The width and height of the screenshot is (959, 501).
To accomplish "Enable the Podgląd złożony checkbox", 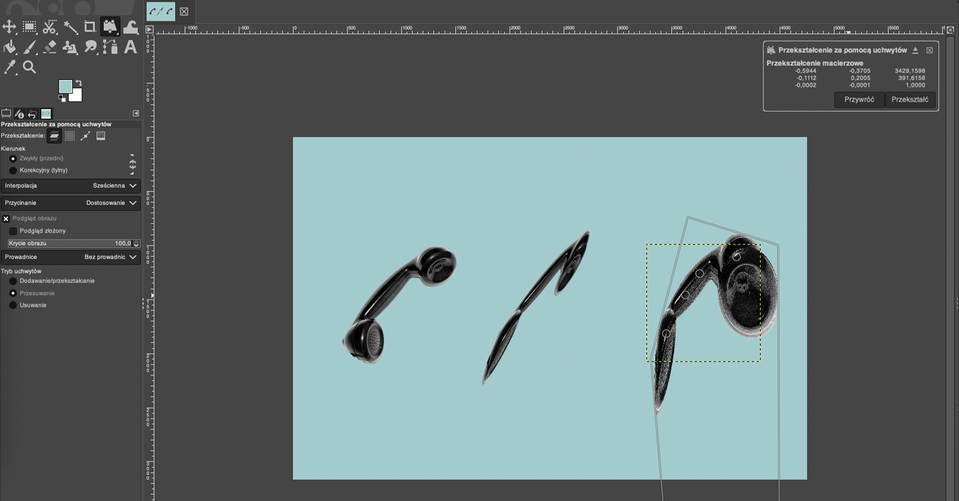I will 13,230.
